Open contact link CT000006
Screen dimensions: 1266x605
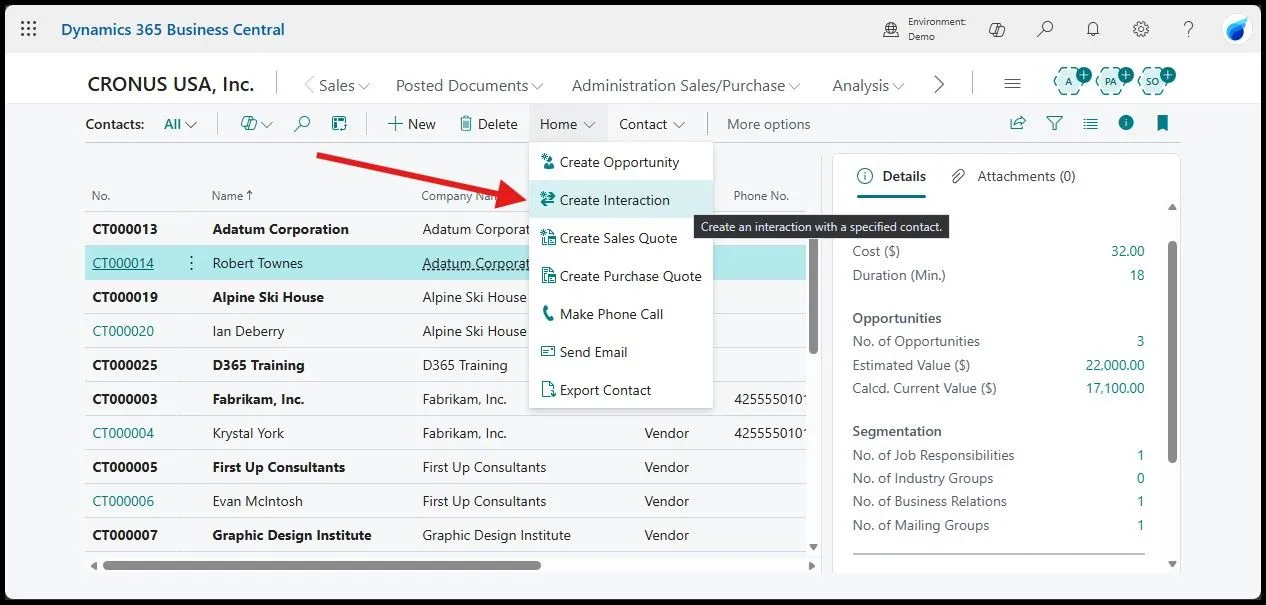[123, 501]
